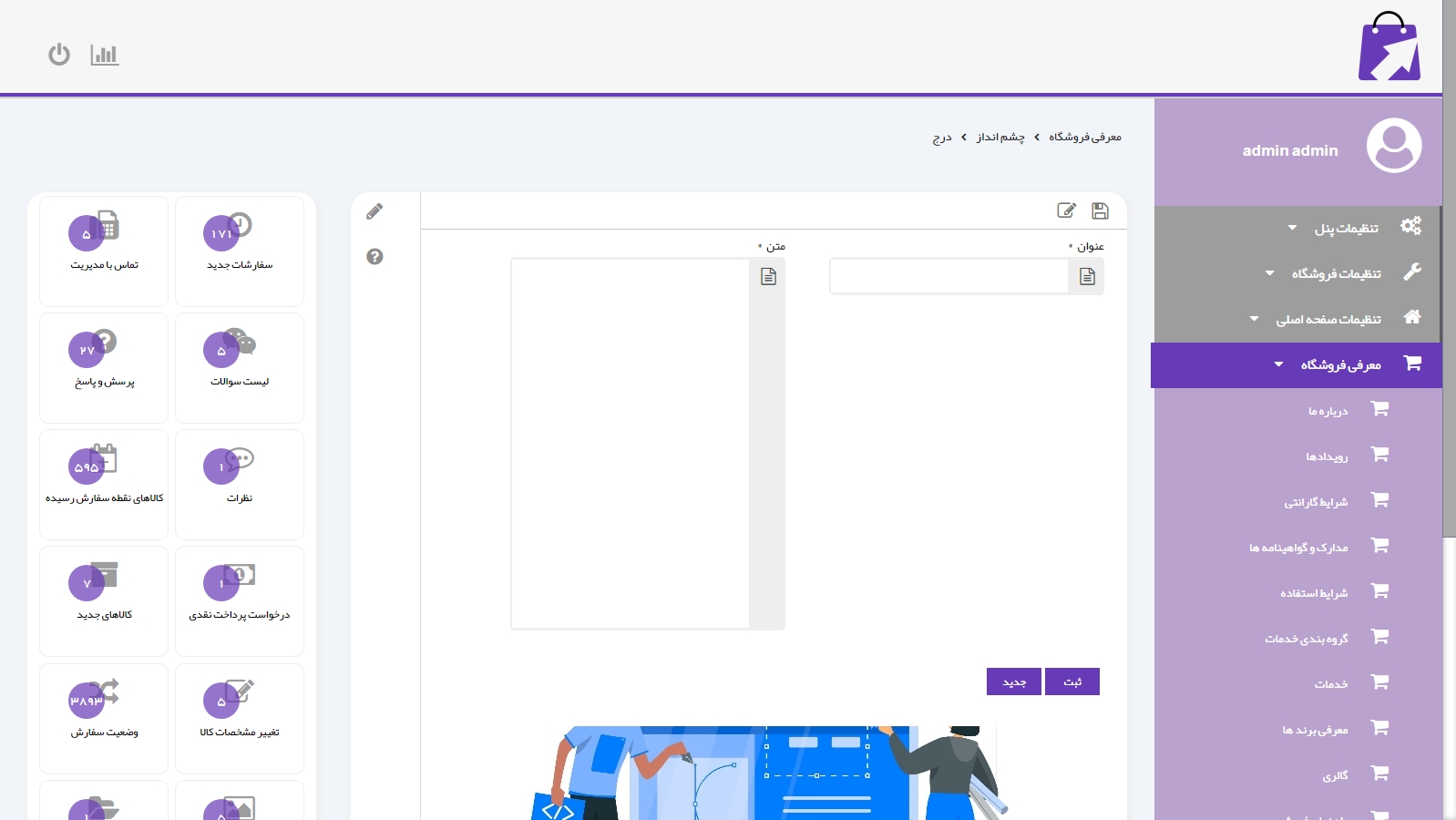
Task: Open the درخواست پرداخت نقدی tile
Action: tap(240, 600)
